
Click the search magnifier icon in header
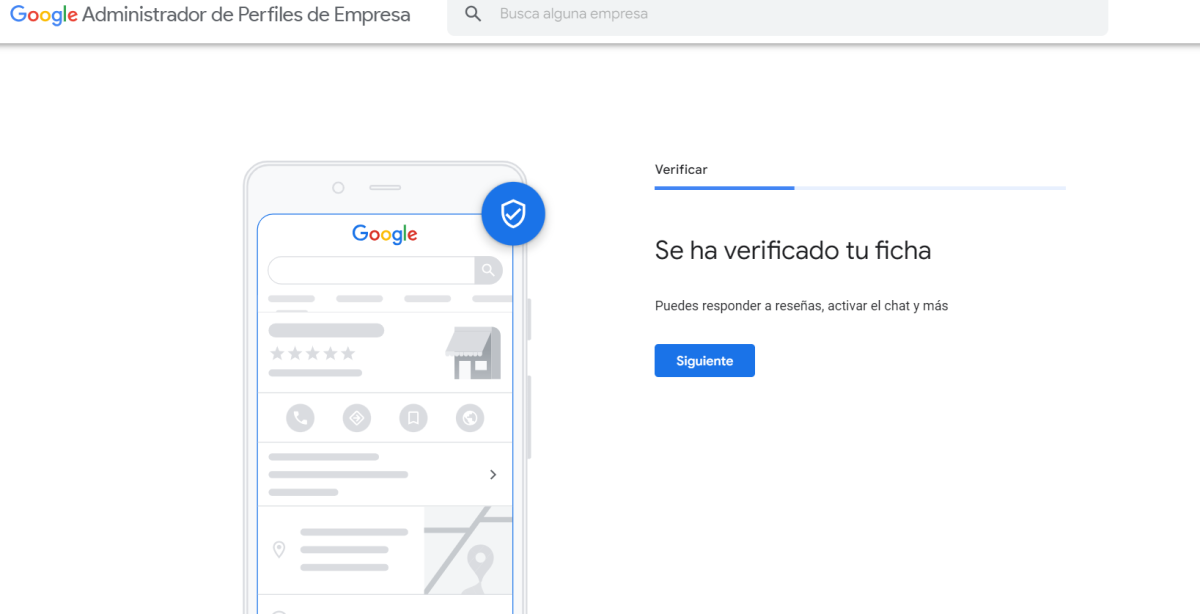pyautogui.click(x=474, y=14)
